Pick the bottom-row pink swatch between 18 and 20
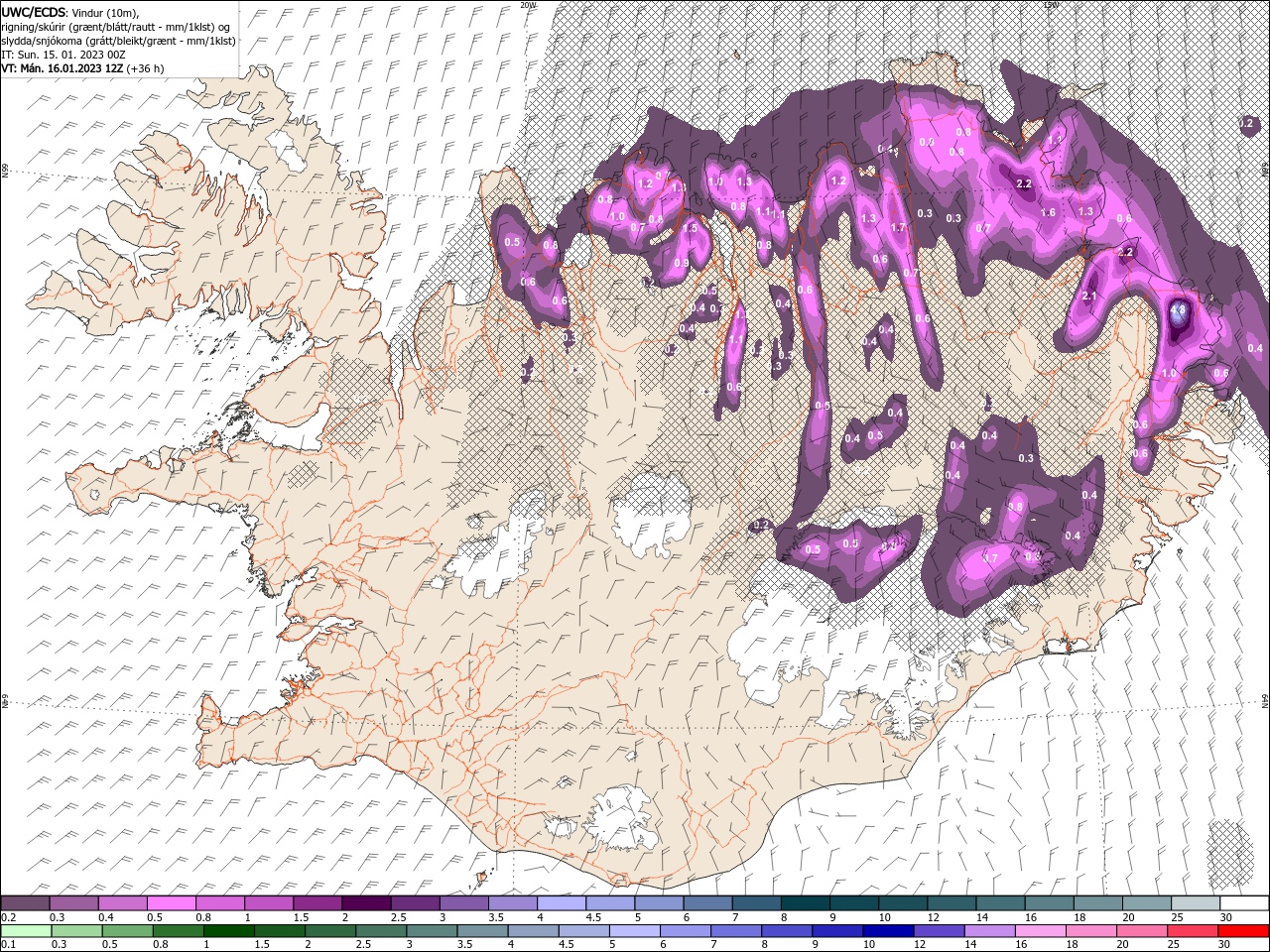Image resolution: width=1270 pixels, height=952 pixels. (x=1091, y=932)
